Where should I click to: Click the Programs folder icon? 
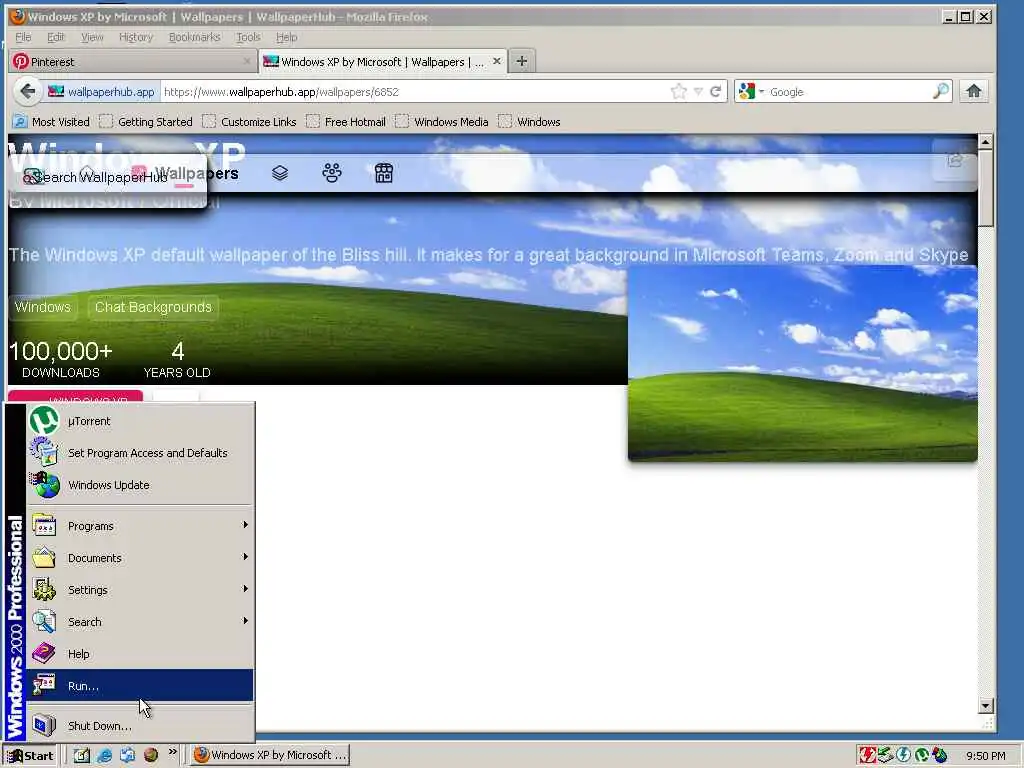click(44, 526)
